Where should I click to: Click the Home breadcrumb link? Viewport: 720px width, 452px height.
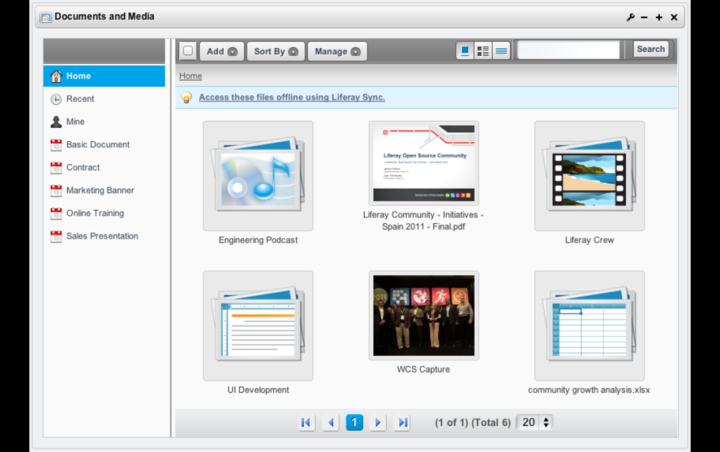click(x=191, y=76)
